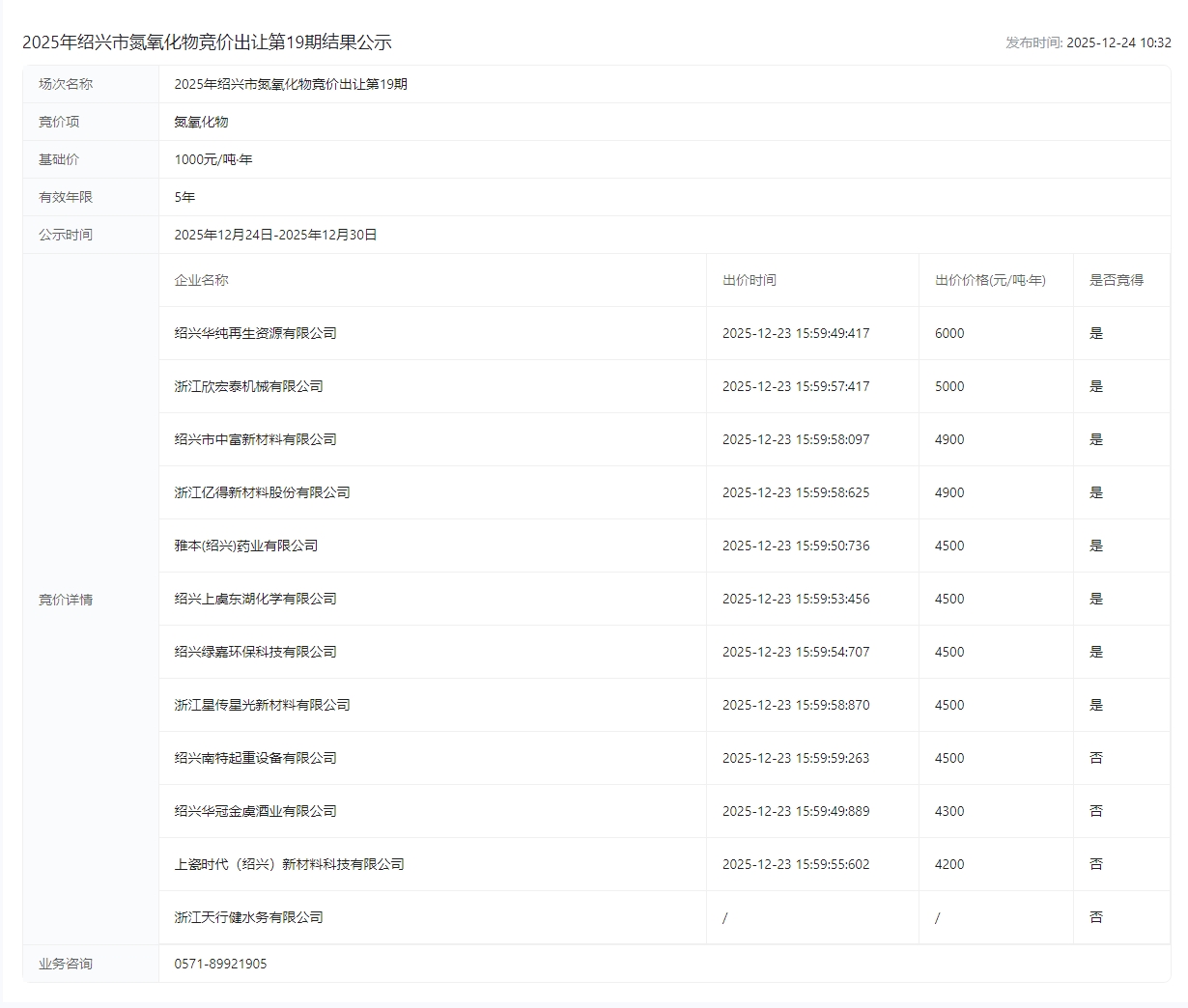Viewport: 1188px width, 1008px height.
Task: Click the 出价价格(元/吨·年) column header
Action: point(990,280)
